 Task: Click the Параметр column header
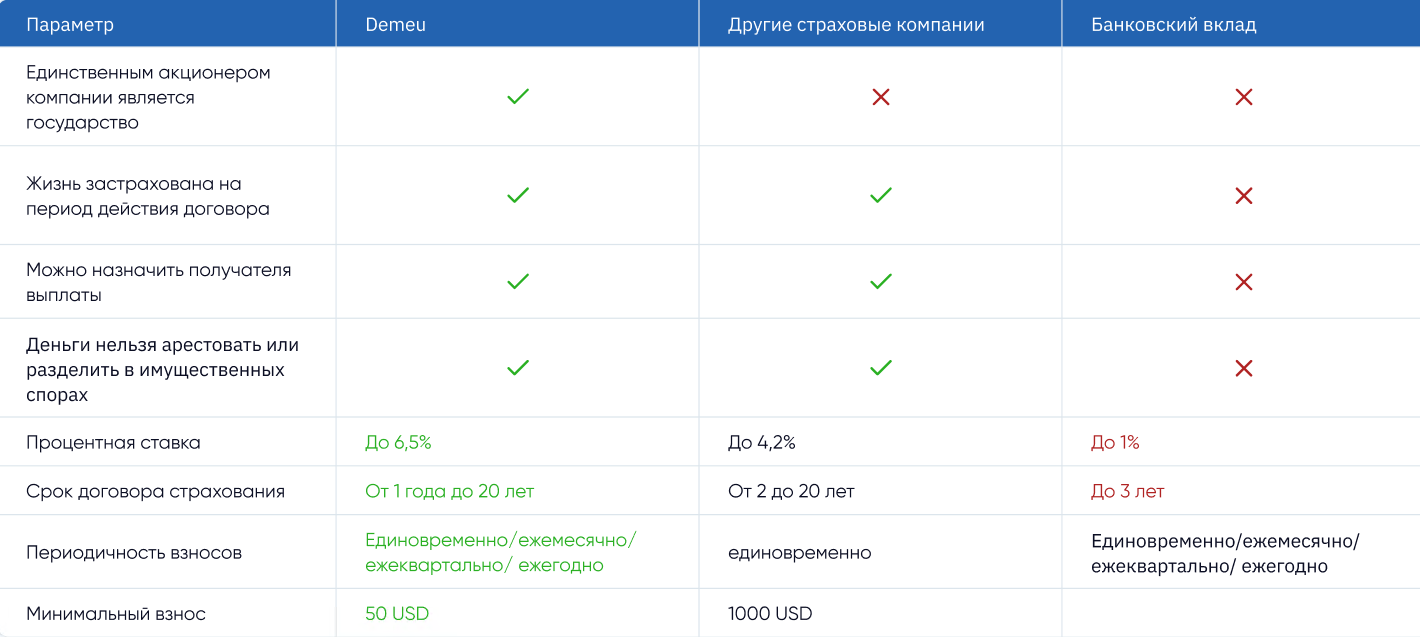(x=70, y=25)
